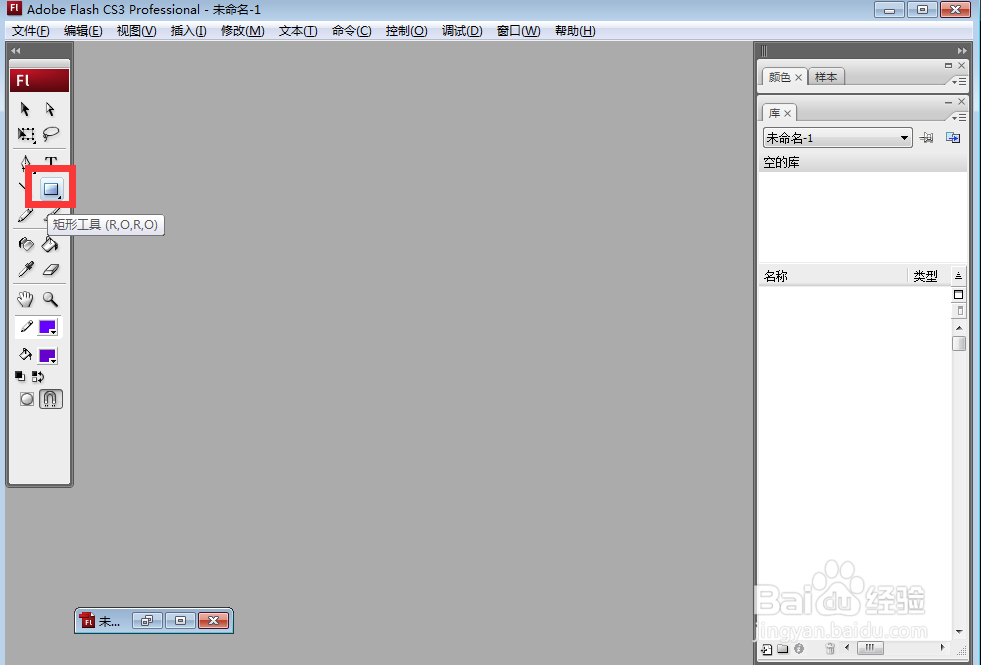Open the color panel options menu
Viewport: 981px width, 665px height.
click(959, 81)
